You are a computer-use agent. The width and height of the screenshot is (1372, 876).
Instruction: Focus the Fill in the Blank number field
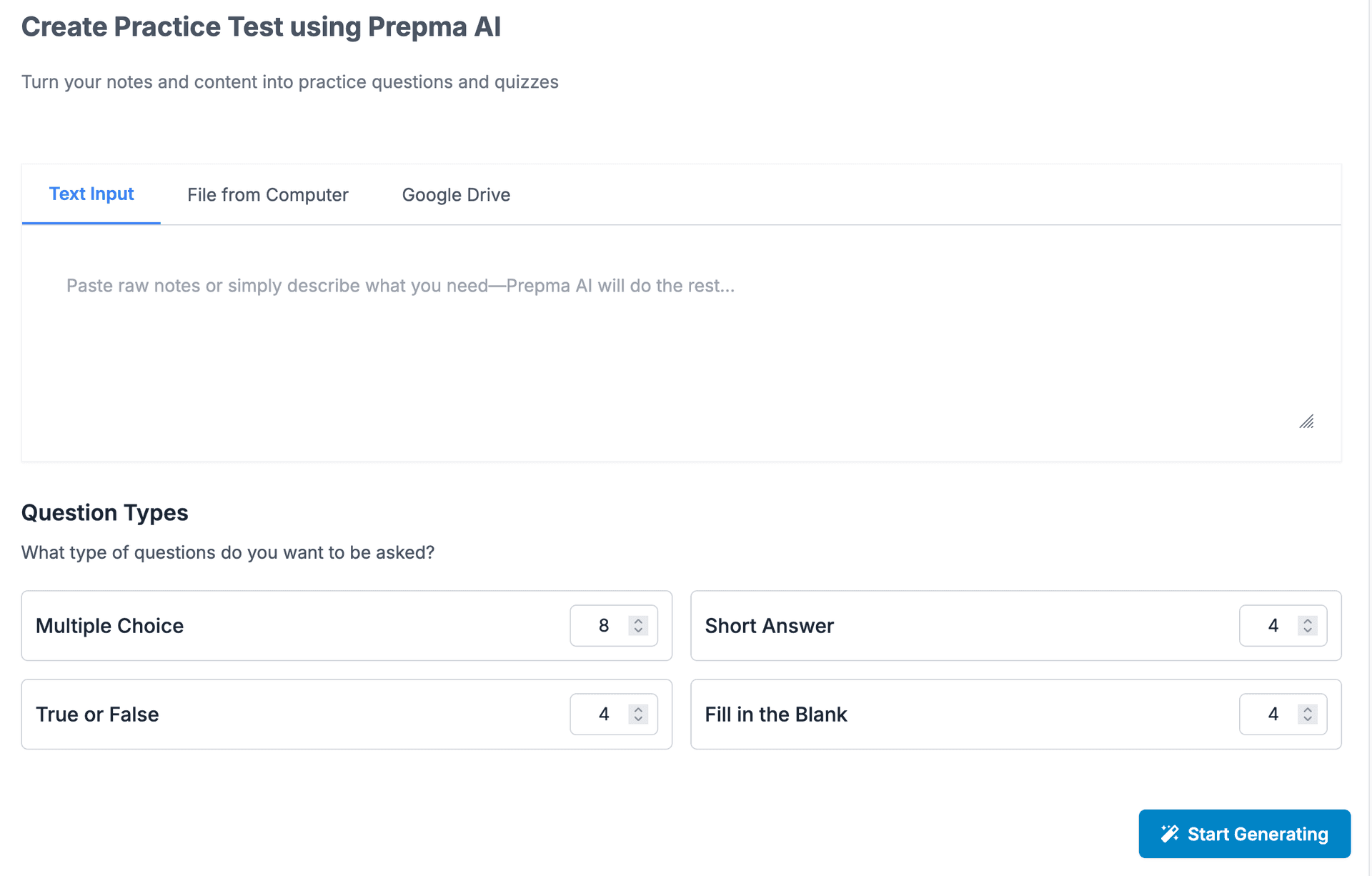click(x=1271, y=715)
